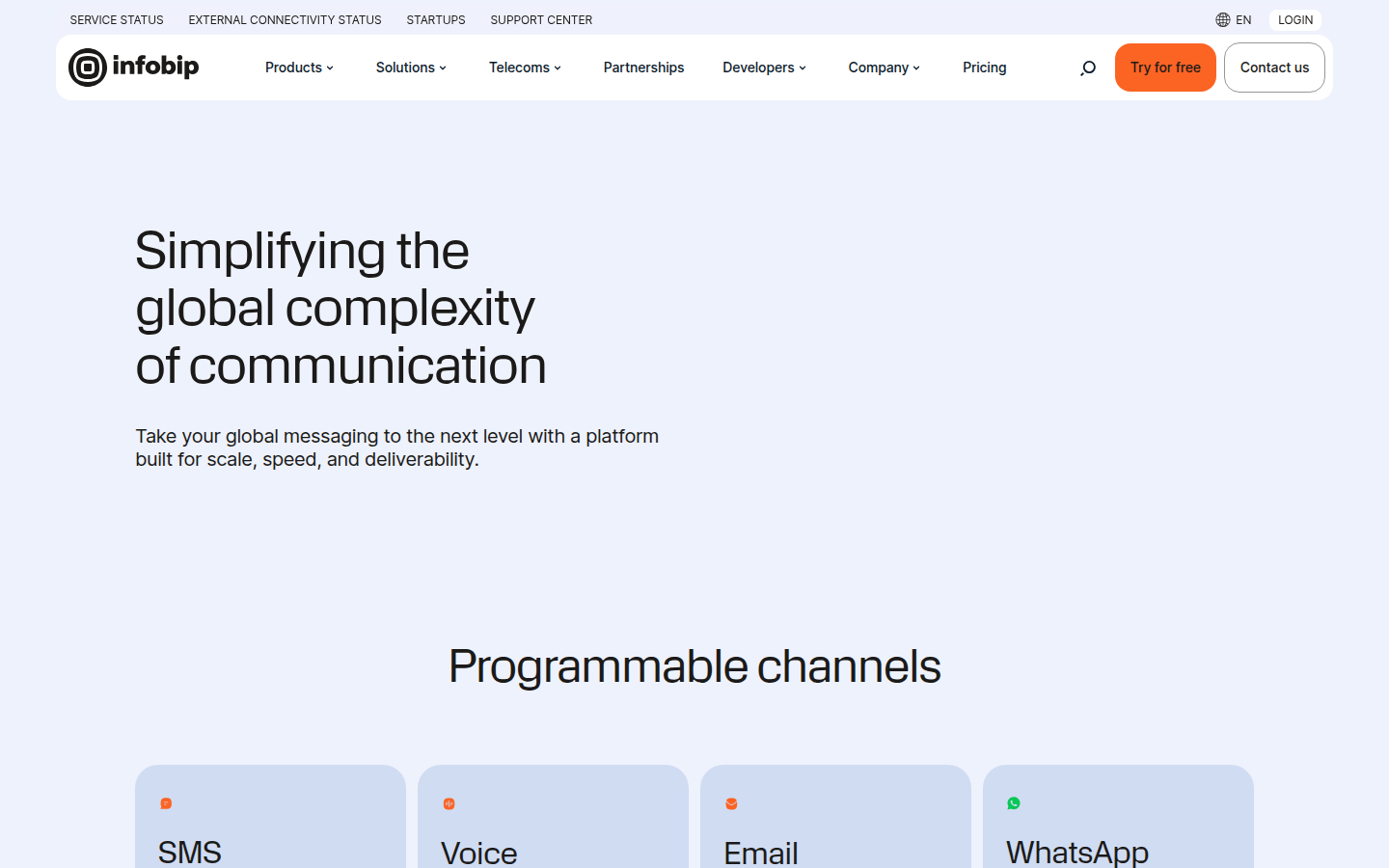Open the Company dropdown menu
The image size is (1389, 868).
coord(884,68)
